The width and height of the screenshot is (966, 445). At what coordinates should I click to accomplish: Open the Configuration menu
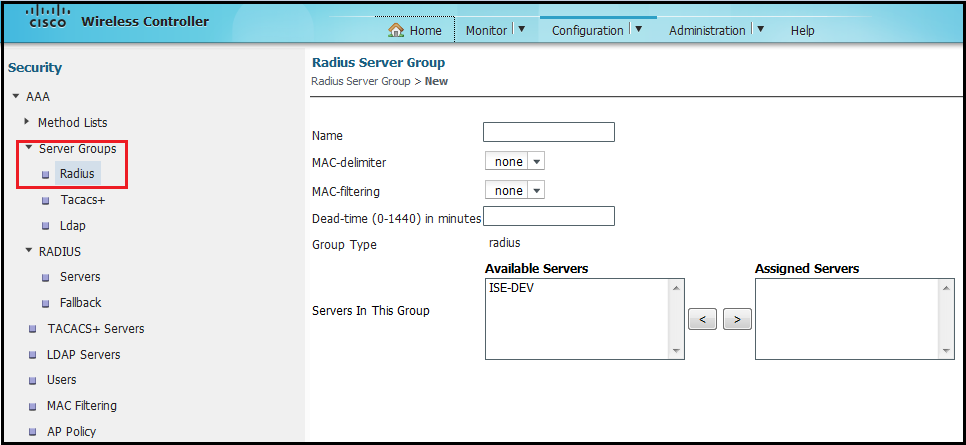point(596,30)
